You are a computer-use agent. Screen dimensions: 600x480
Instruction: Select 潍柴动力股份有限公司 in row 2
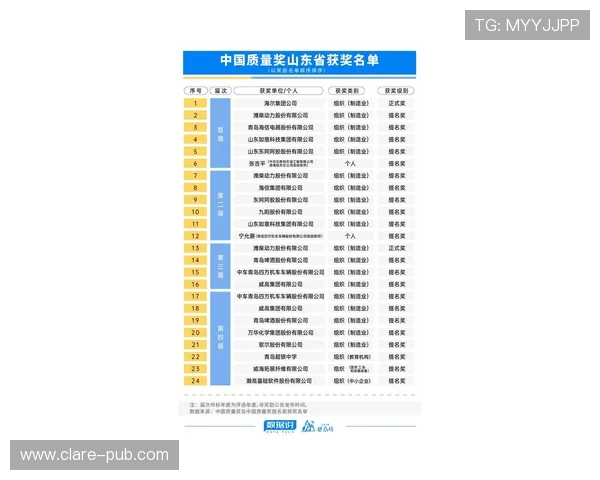(x=280, y=115)
